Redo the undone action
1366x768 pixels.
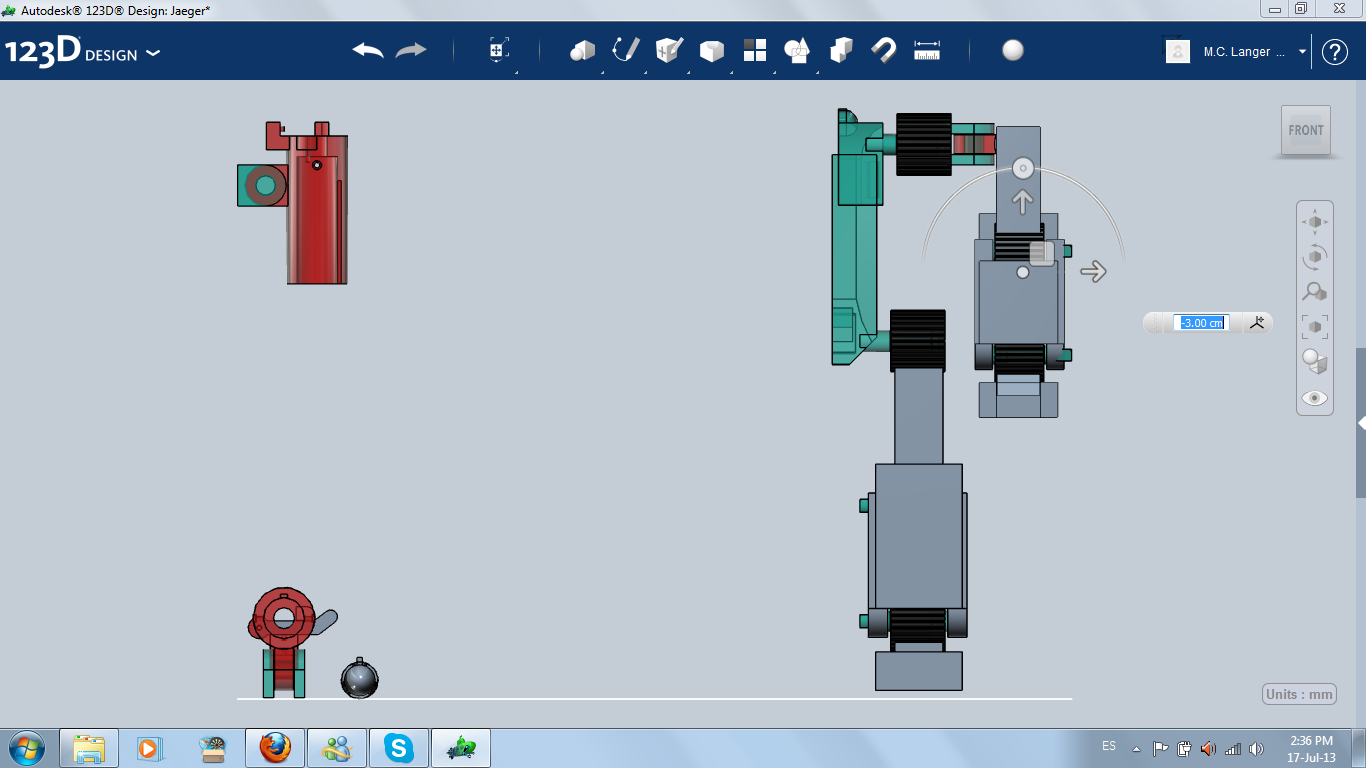click(x=411, y=50)
